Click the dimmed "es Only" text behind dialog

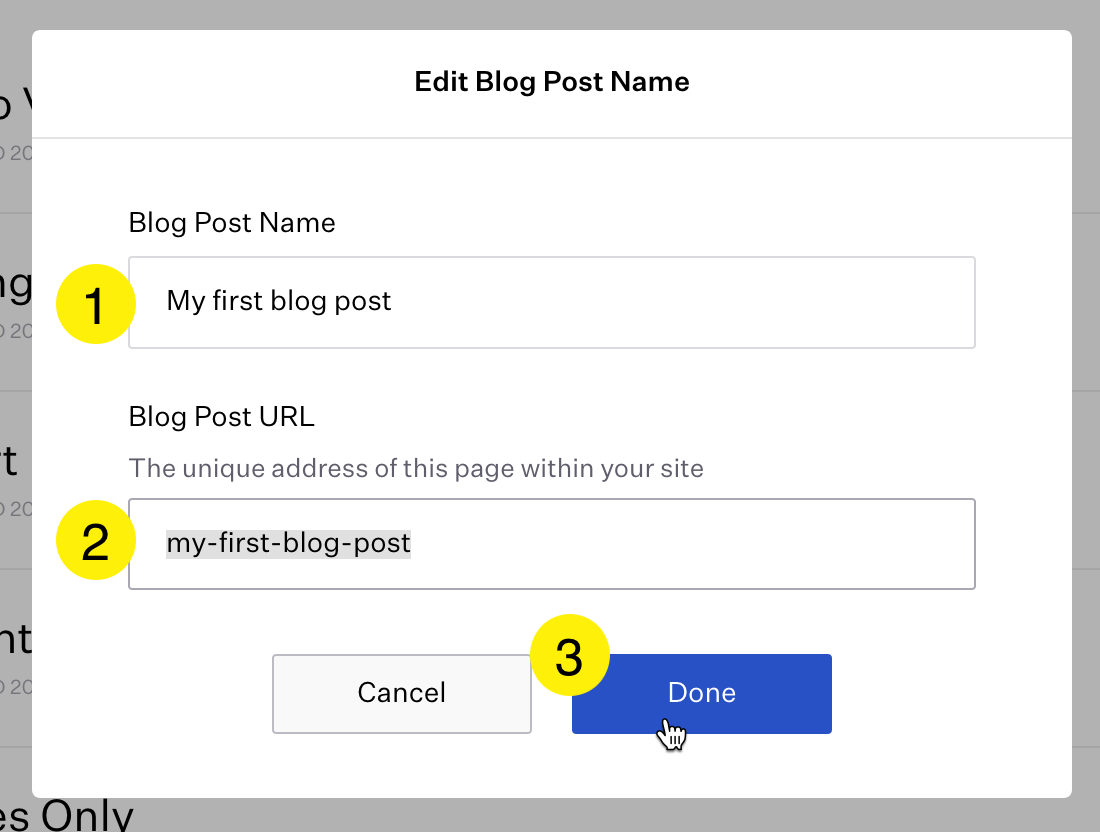pos(66,815)
